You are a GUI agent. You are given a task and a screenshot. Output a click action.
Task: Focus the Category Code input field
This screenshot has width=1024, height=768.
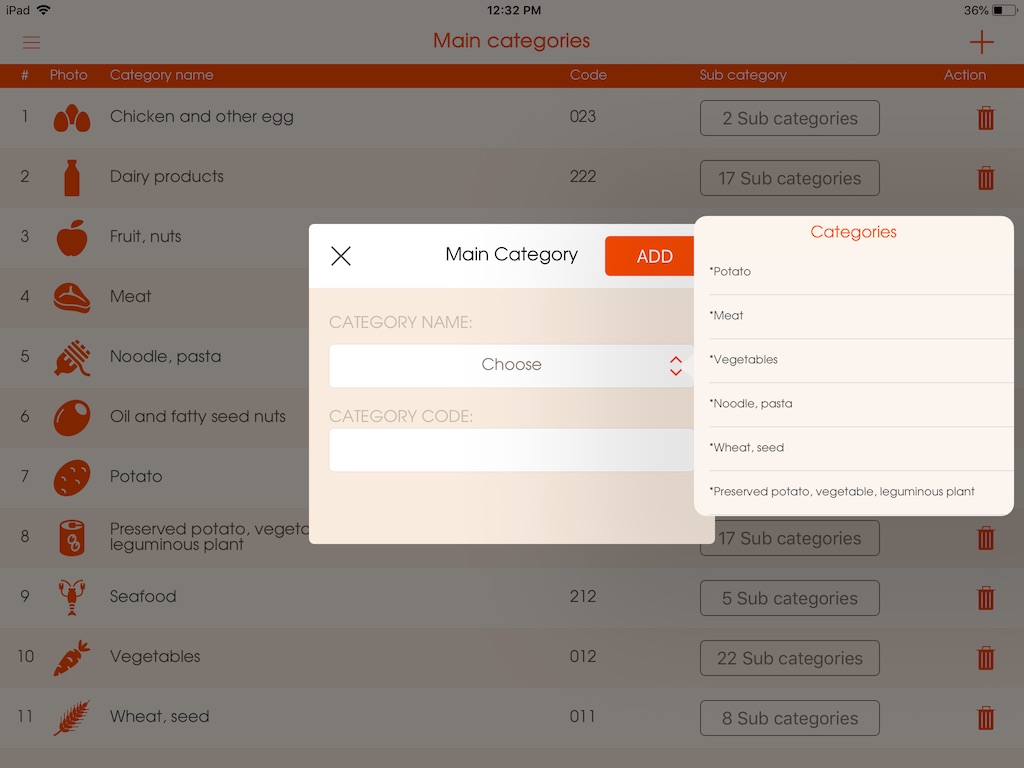pos(511,450)
